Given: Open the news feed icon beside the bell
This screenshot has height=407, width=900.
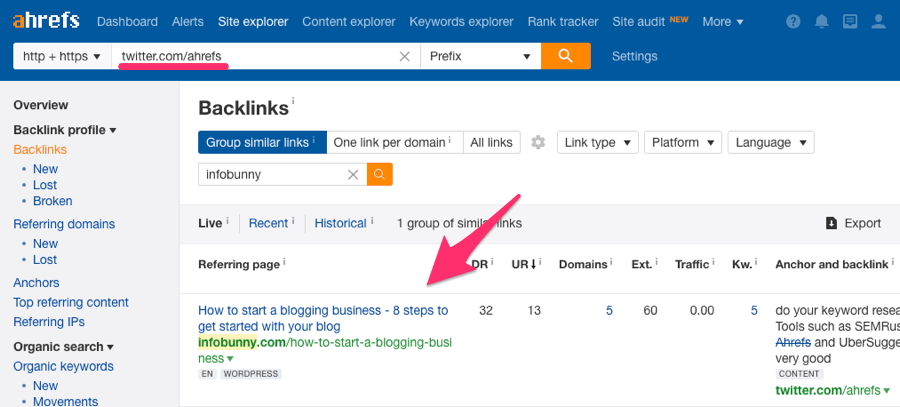Looking at the screenshot, I should coord(850,22).
